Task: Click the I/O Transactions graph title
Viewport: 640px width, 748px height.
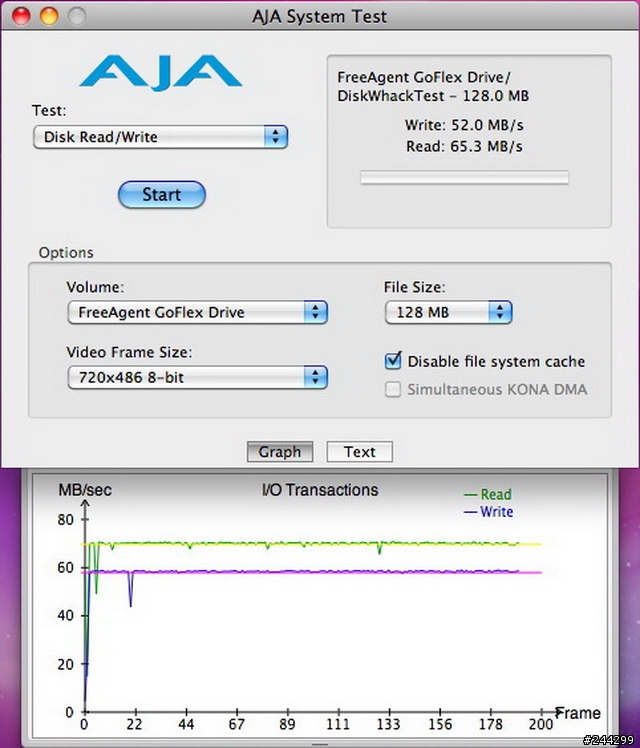Action: [x=320, y=490]
